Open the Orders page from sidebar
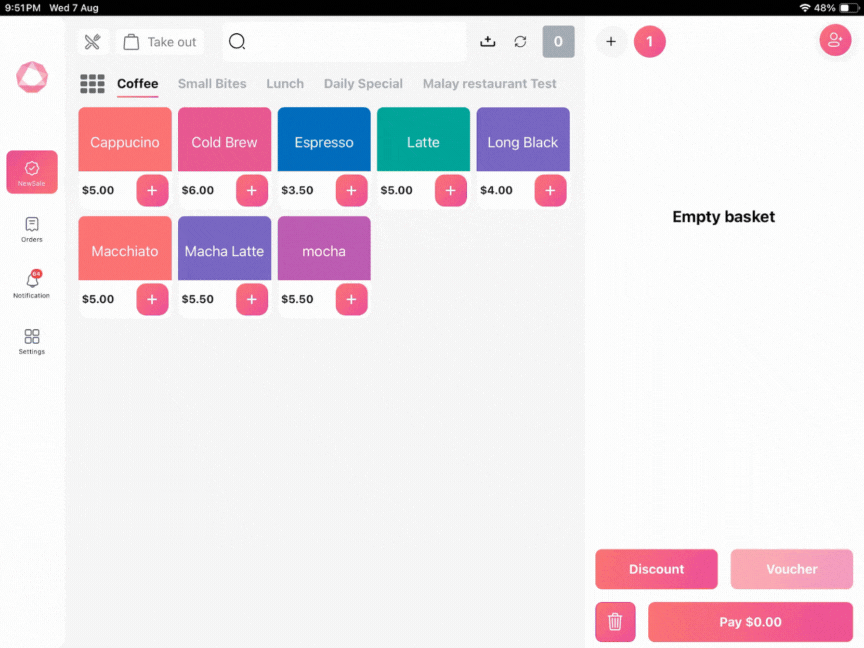864x648 pixels. pyautogui.click(x=32, y=229)
